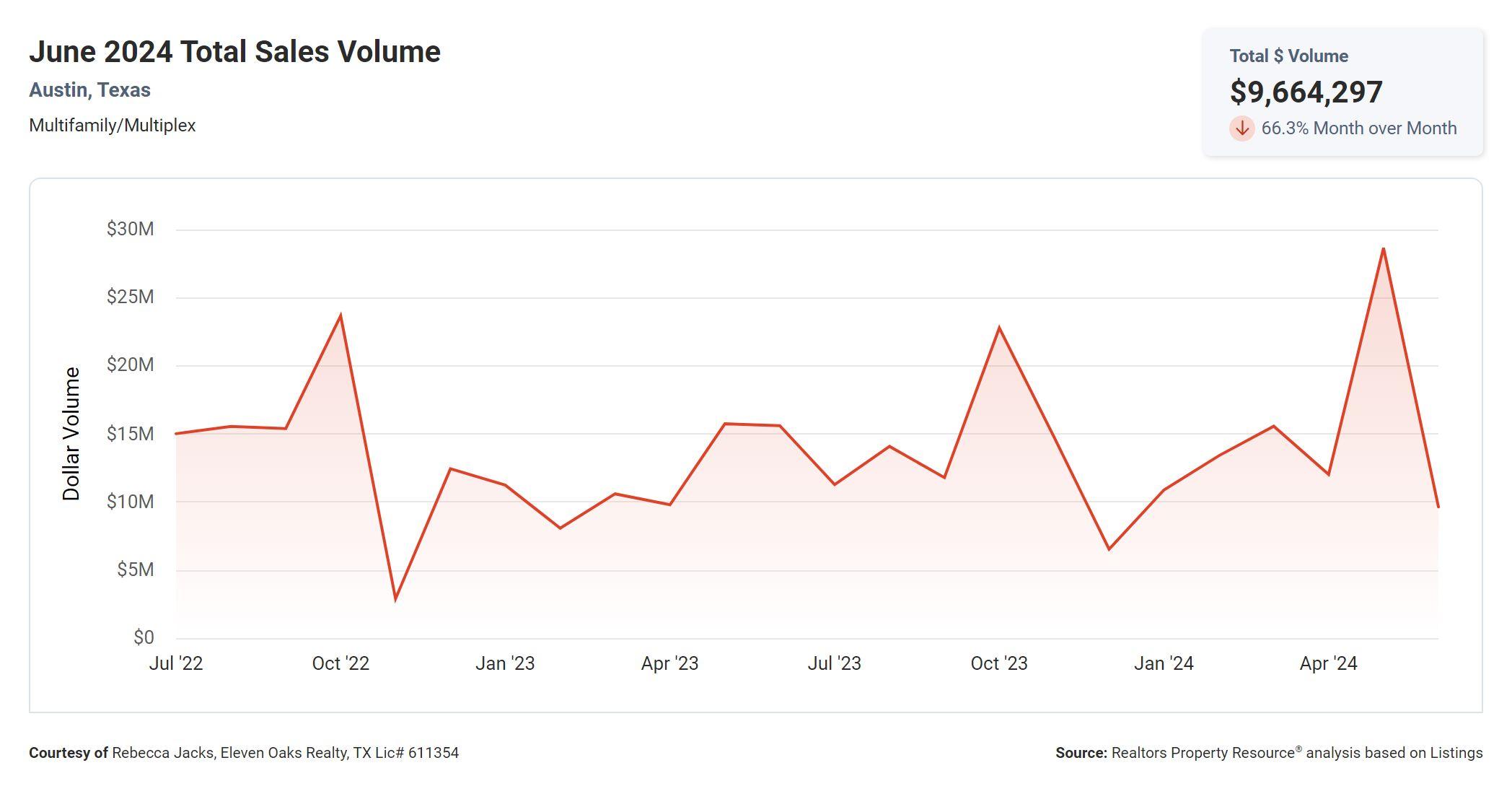The width and height of the screenshot is (1512, 794).
Task: Click the red down-arrow decrease icon
Action: click(x=1241, y=128)
